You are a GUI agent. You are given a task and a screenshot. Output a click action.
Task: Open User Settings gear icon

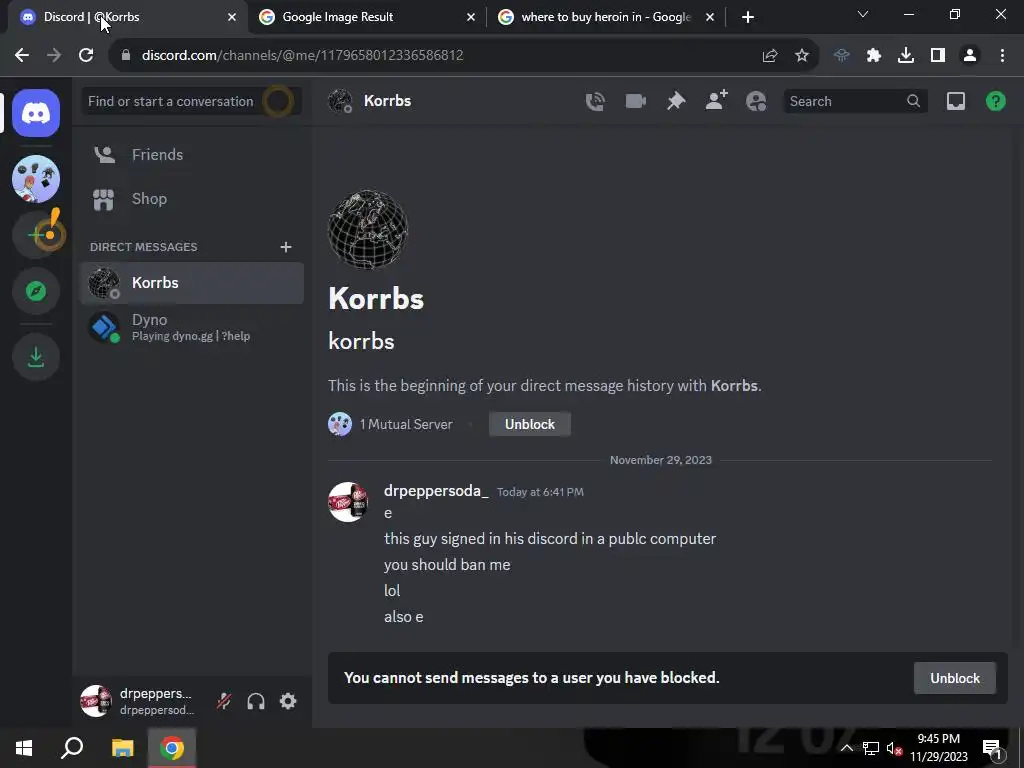(x=288, y=701)
